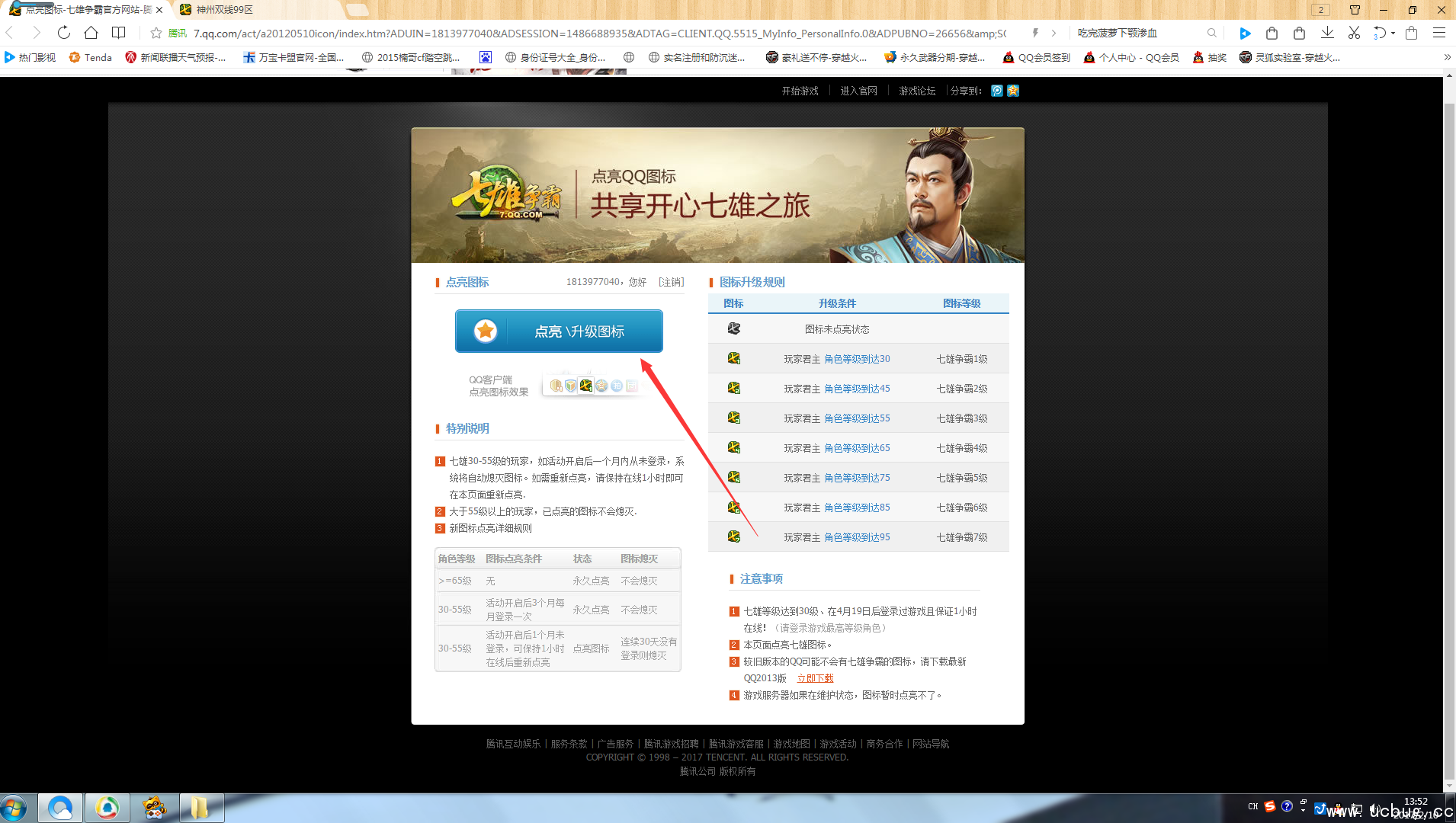Click the level 1 icon in 七雄争霸1级 row
The height and width of the screenshot is (823, 1456).
click(734, 358)
